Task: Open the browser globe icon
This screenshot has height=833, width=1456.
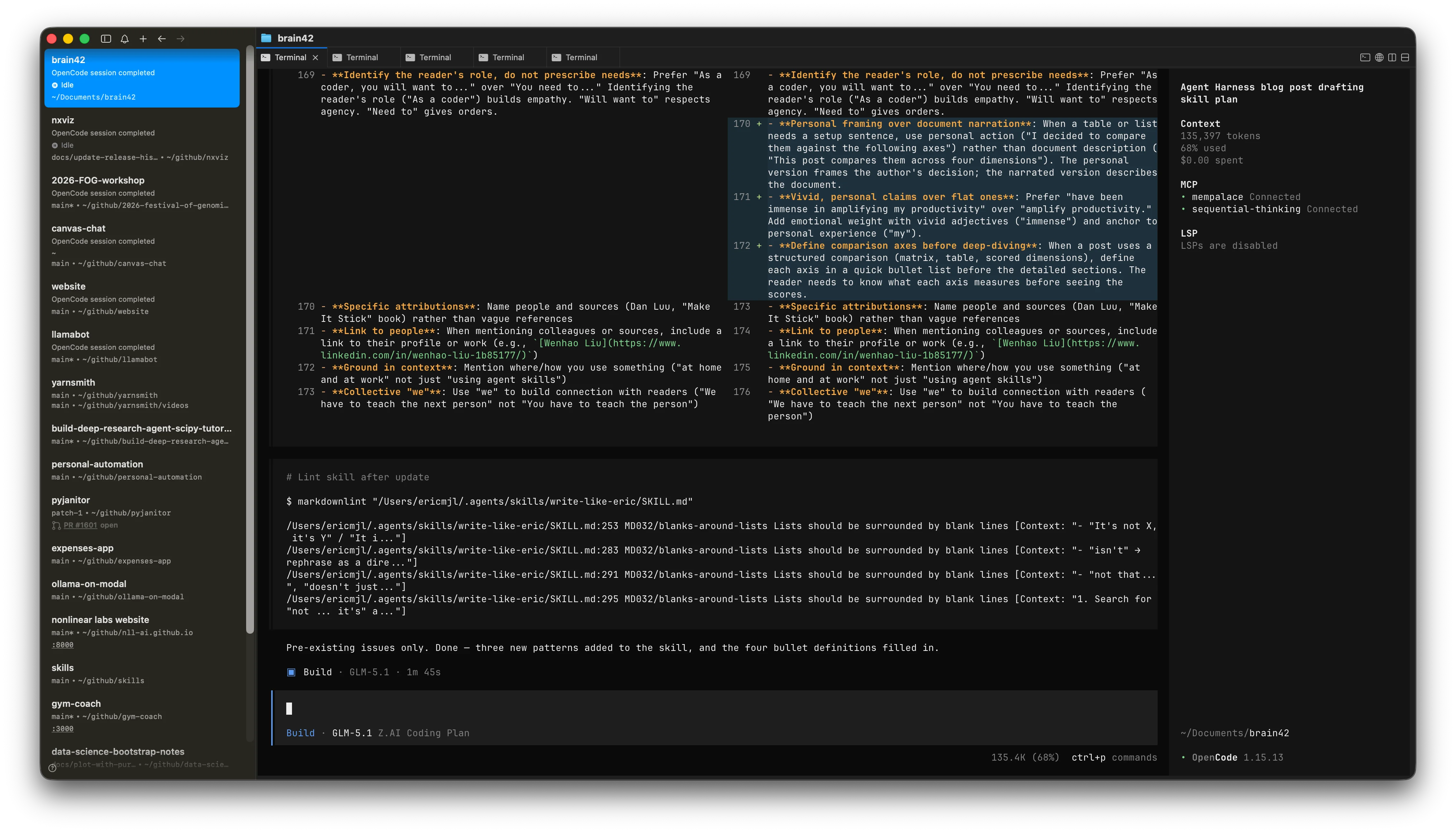Action: pos(1379,57)
